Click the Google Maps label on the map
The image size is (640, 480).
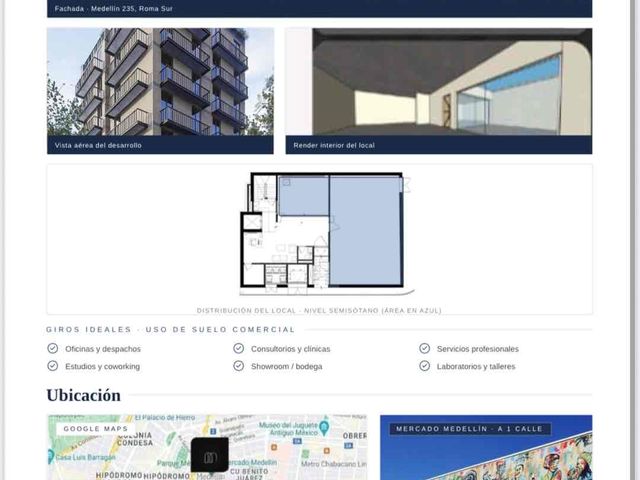(x=96, y=429)
